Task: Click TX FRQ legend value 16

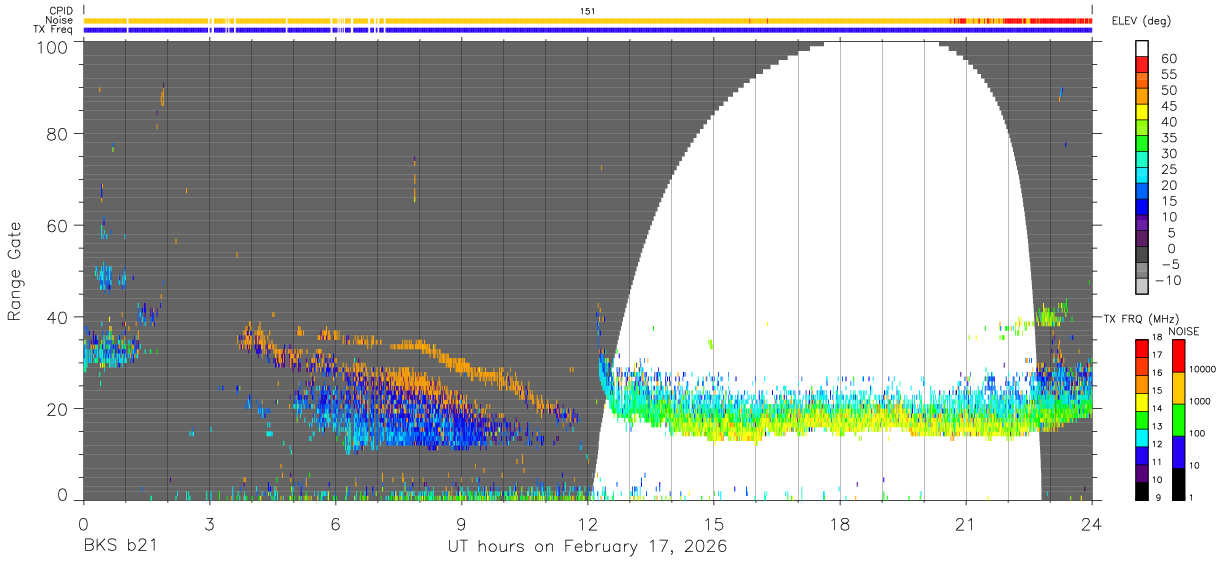Action: pyautogui.click(x=1157, y=373)
